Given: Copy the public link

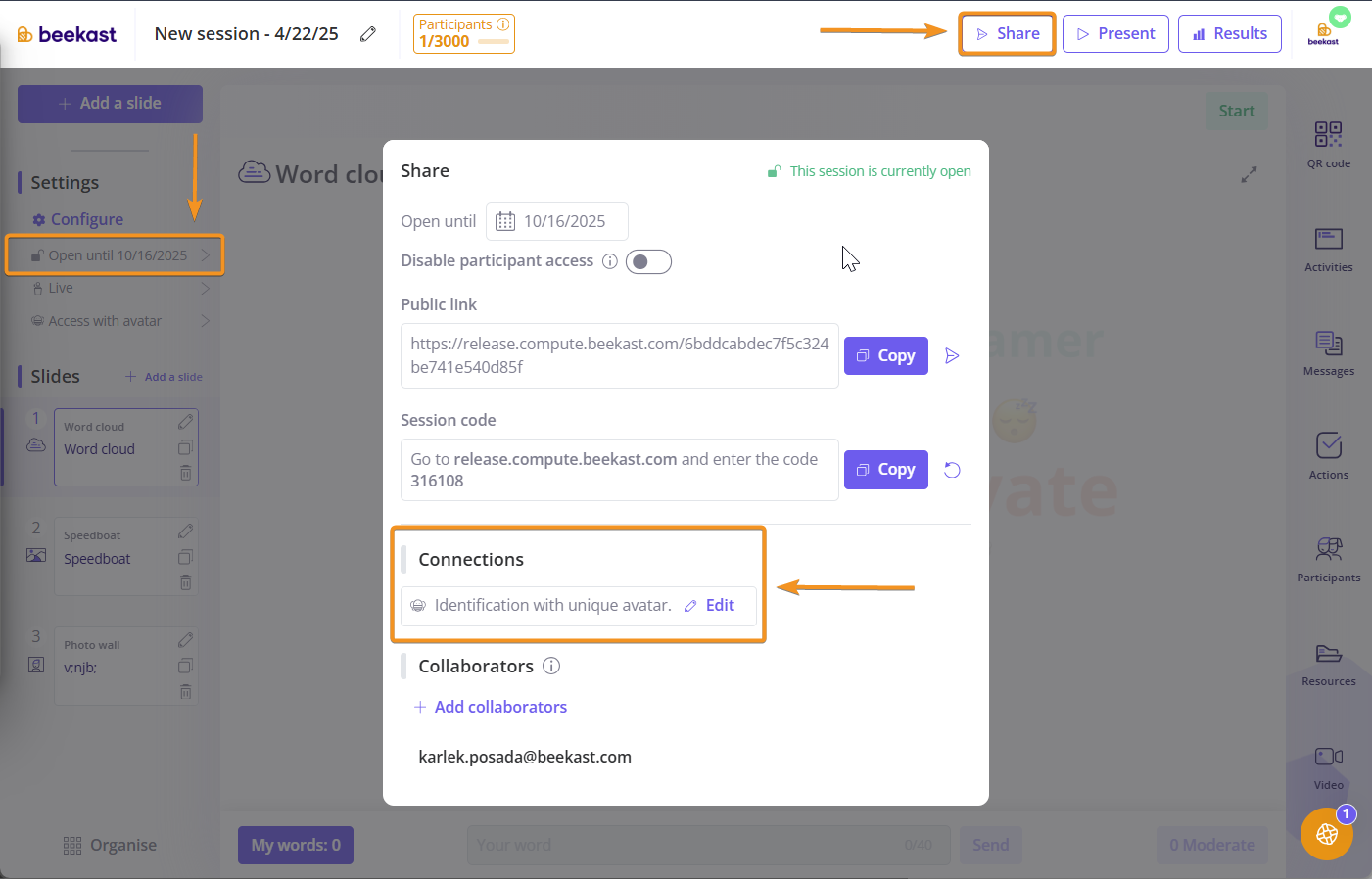Looking at the screenshot, I should pyautogui.click(x=885, y=356).
